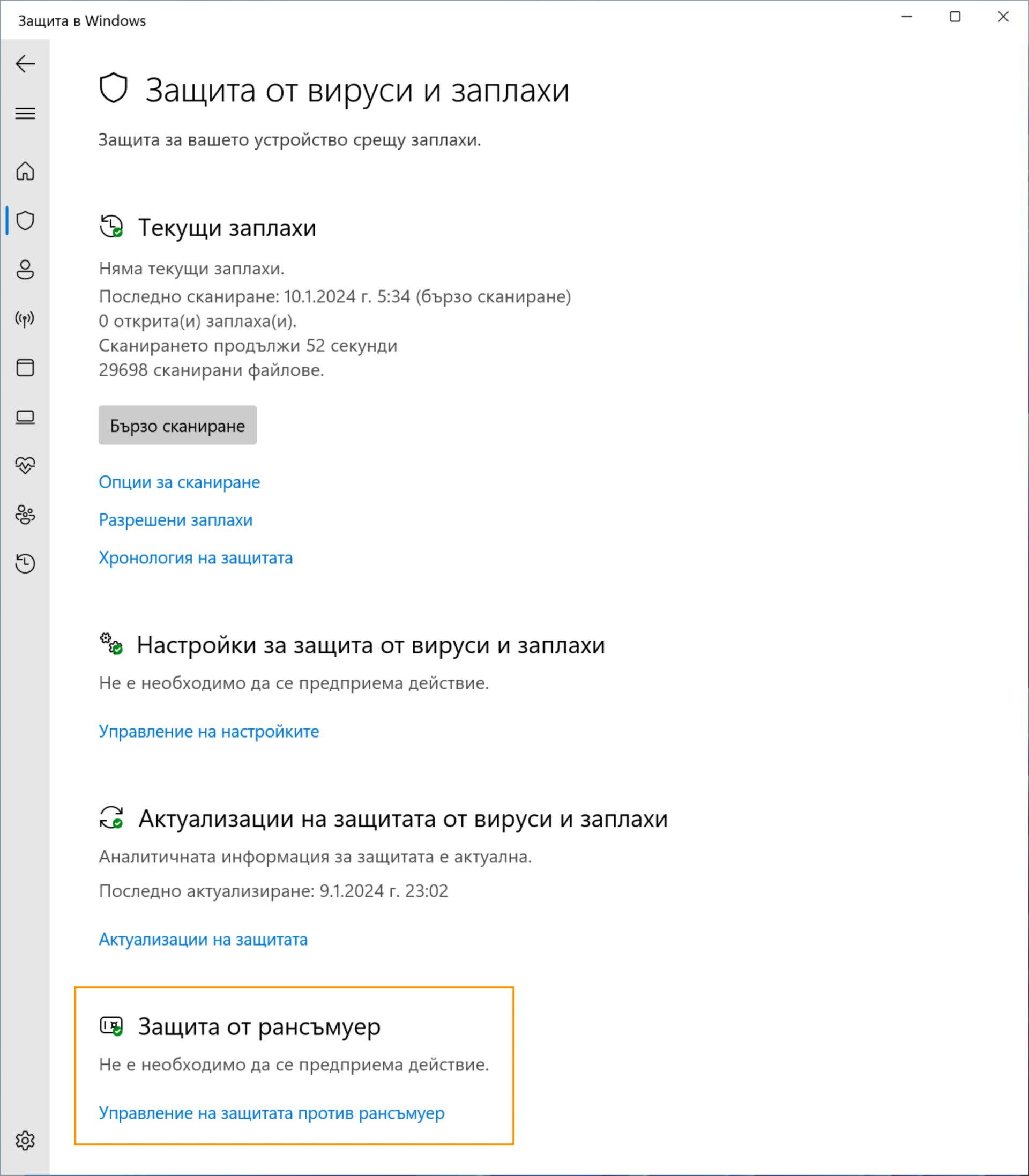The height and width of the screenshot is (1176, 1029).
Task: Open Разрешени заплахи link
Action: (176, 520)
